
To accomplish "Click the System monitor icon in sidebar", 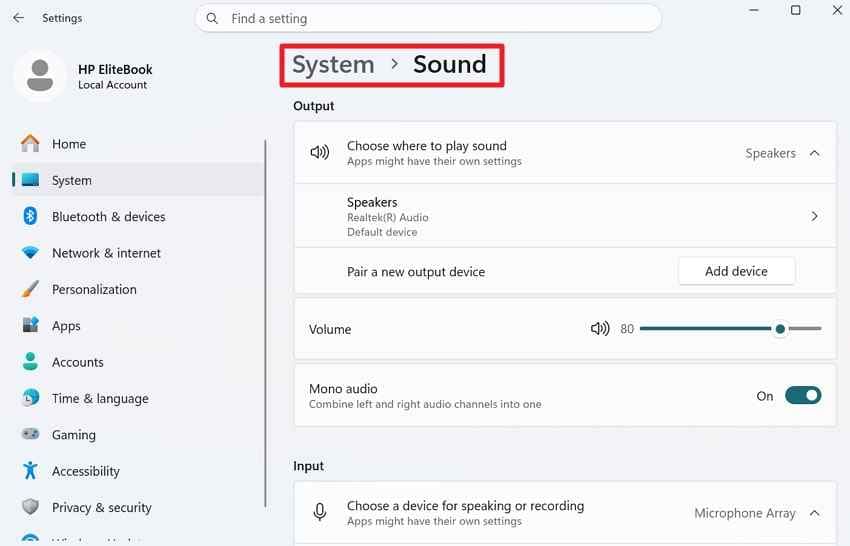I will 30,180.
